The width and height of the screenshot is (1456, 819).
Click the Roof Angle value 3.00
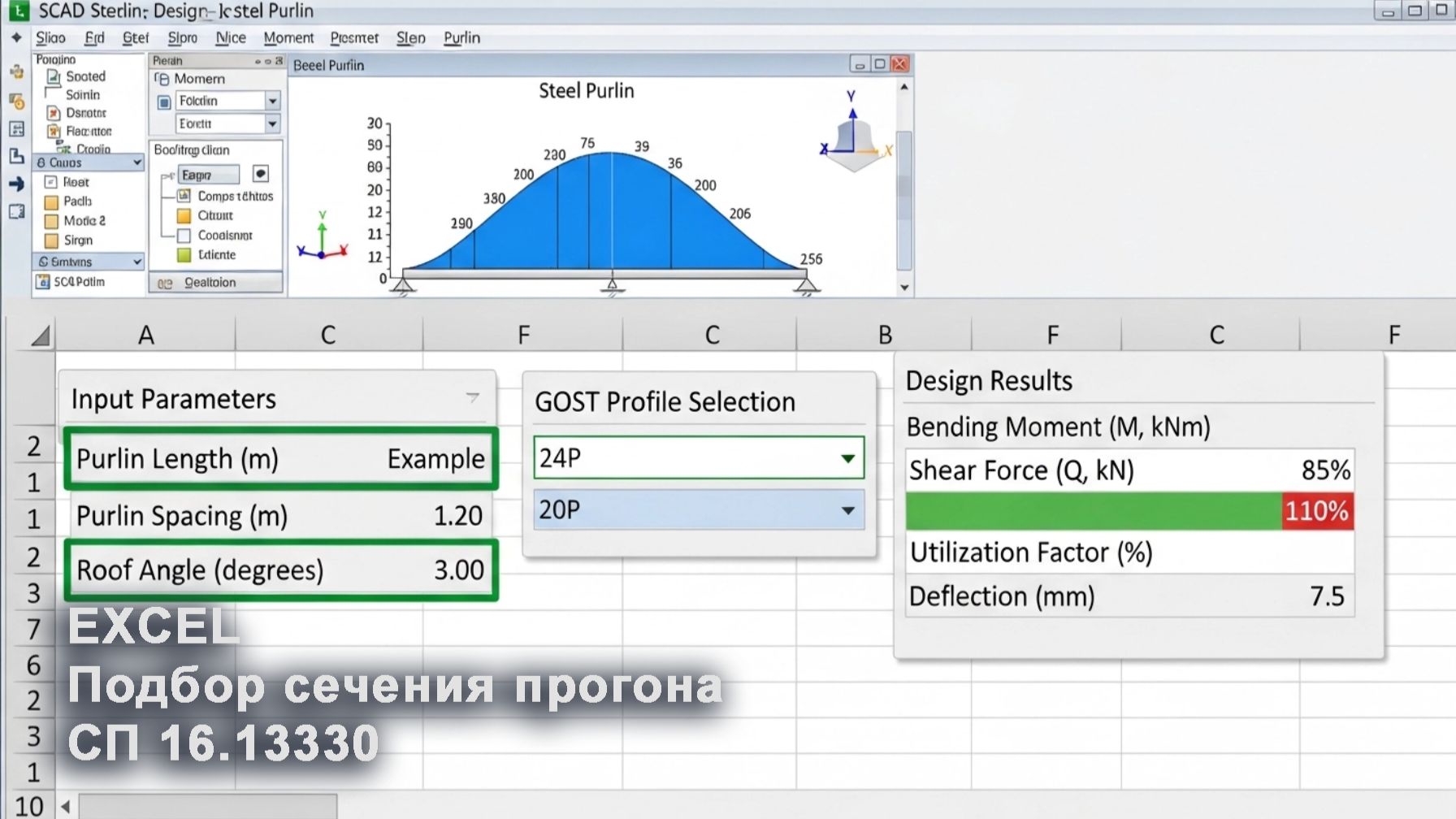click(459, 570)
